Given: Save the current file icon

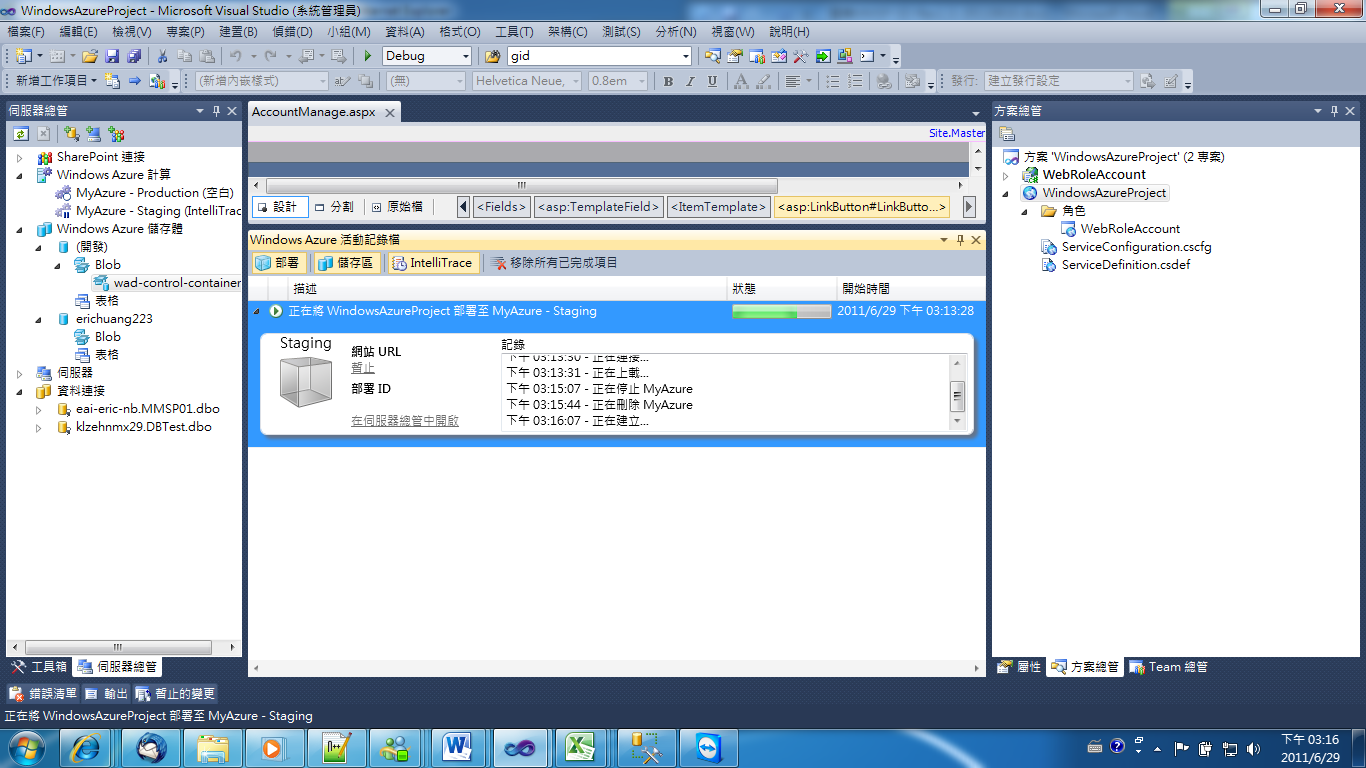Looking at the screenshot, I should [x=111, y=56].
